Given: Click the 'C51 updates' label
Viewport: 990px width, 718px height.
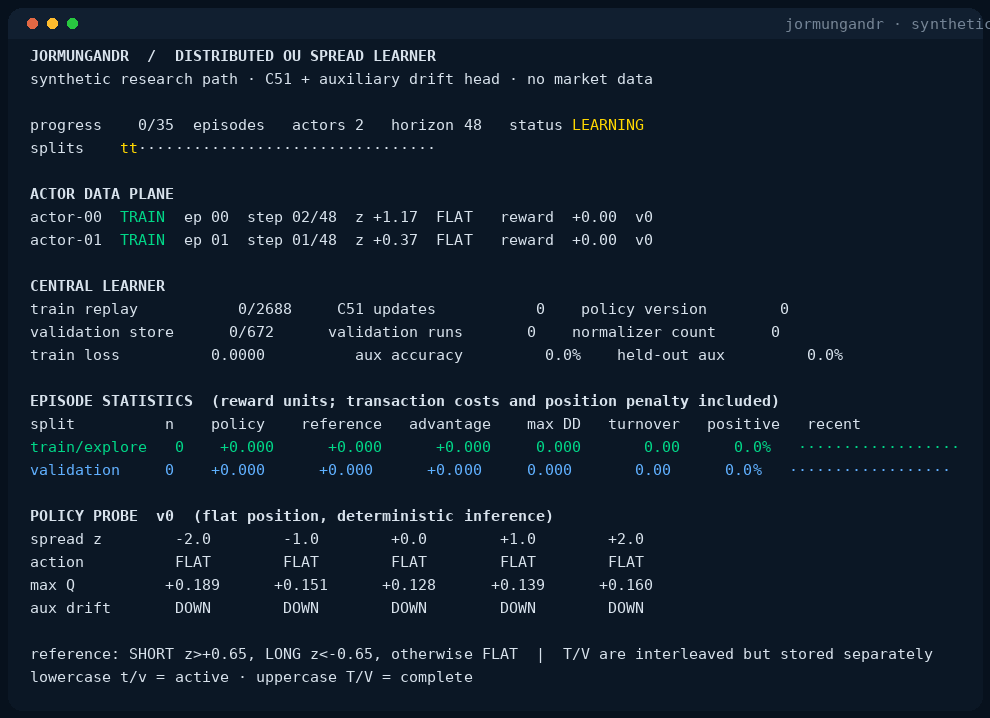Looking at the screenshot, I should (x=386, y=309).
